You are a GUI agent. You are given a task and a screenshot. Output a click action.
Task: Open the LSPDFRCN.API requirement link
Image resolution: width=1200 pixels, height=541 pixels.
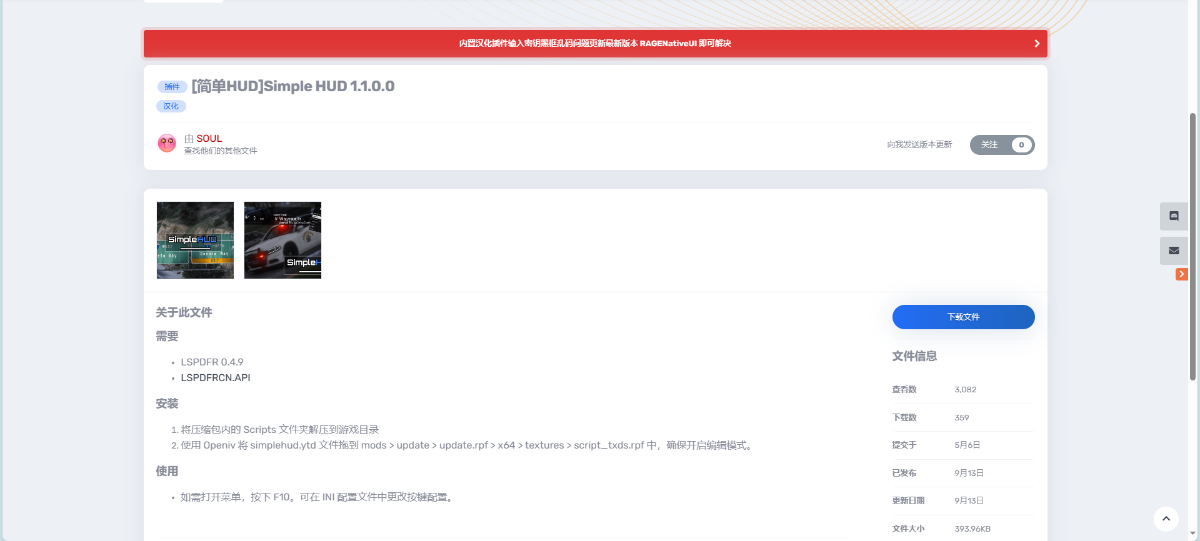tap(215, 378)
